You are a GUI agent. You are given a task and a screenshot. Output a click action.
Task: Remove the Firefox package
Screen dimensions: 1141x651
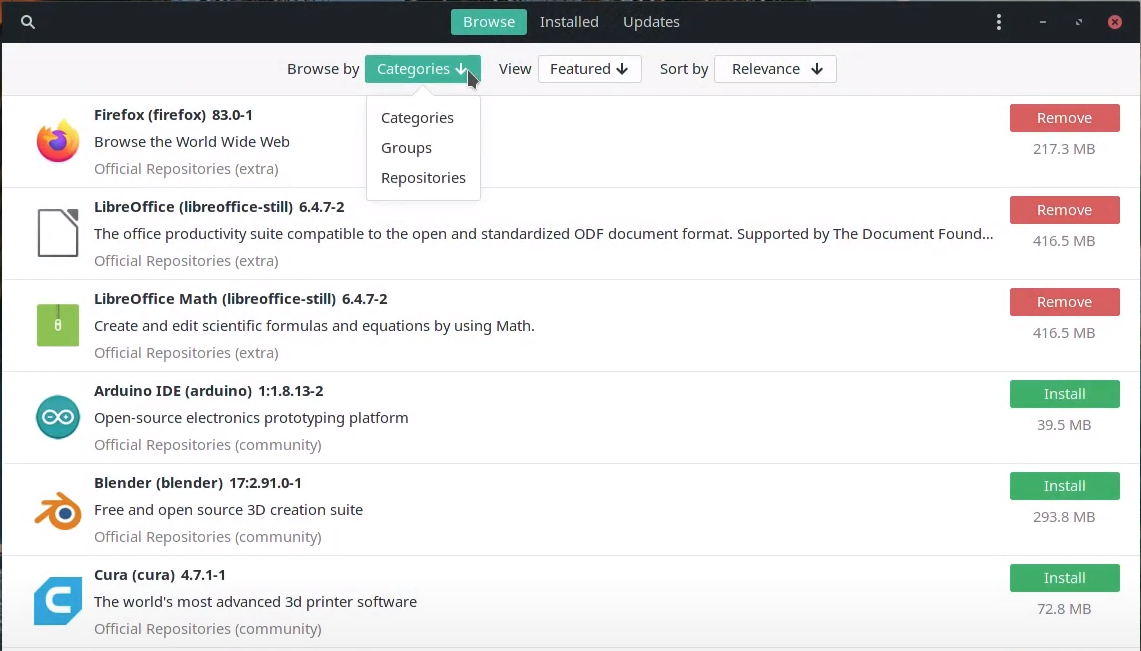pyautogui.click(x=1065, y=118)
